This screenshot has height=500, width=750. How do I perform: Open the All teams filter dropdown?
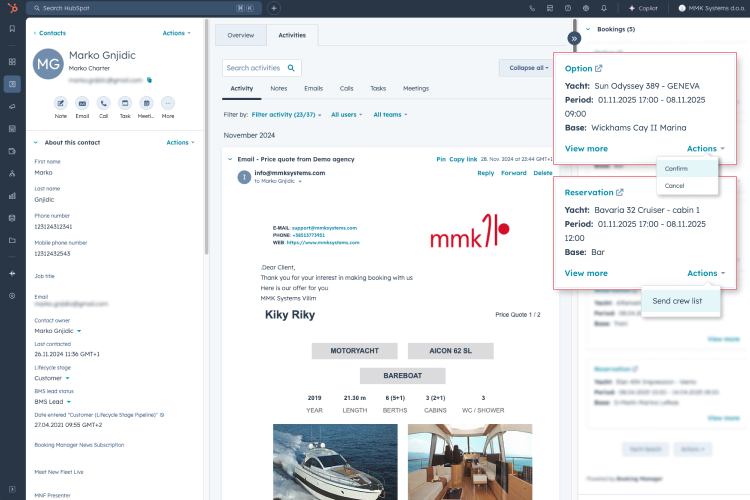point(390,115)
